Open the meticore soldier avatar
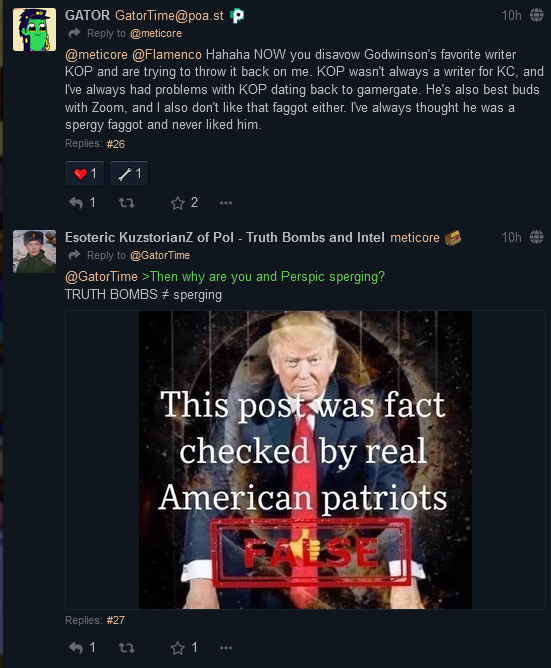 point(35,251)
